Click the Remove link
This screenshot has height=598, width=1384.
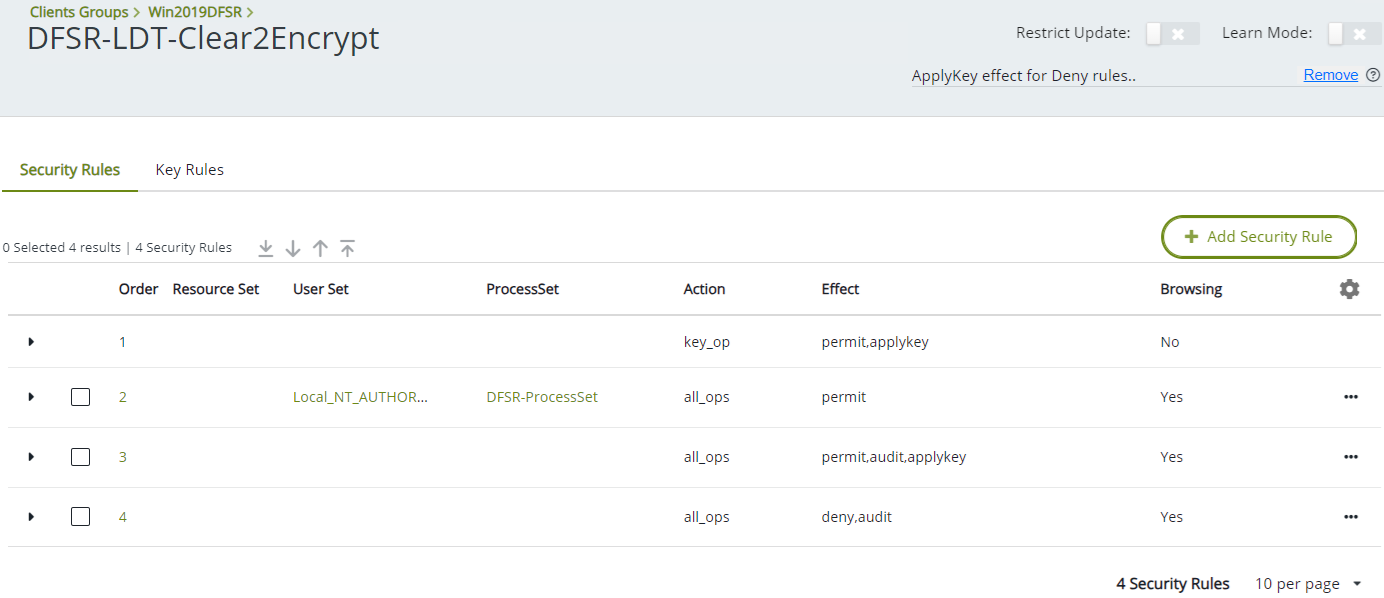[1330, 75]
